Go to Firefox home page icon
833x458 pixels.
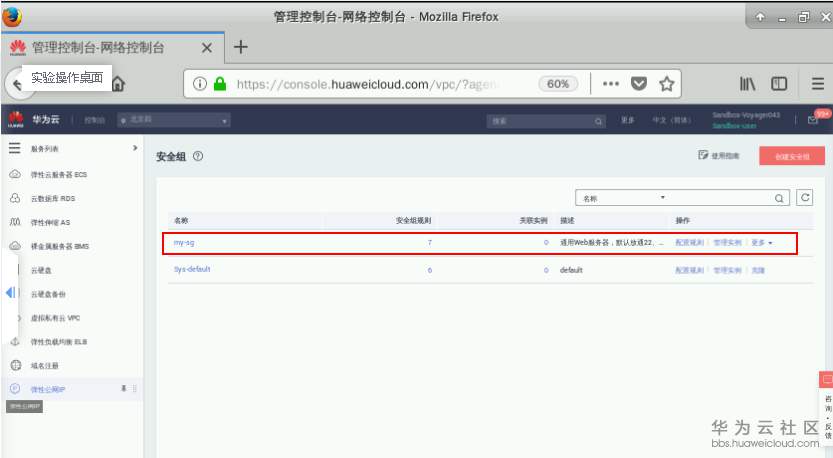[x=118, y=84]
